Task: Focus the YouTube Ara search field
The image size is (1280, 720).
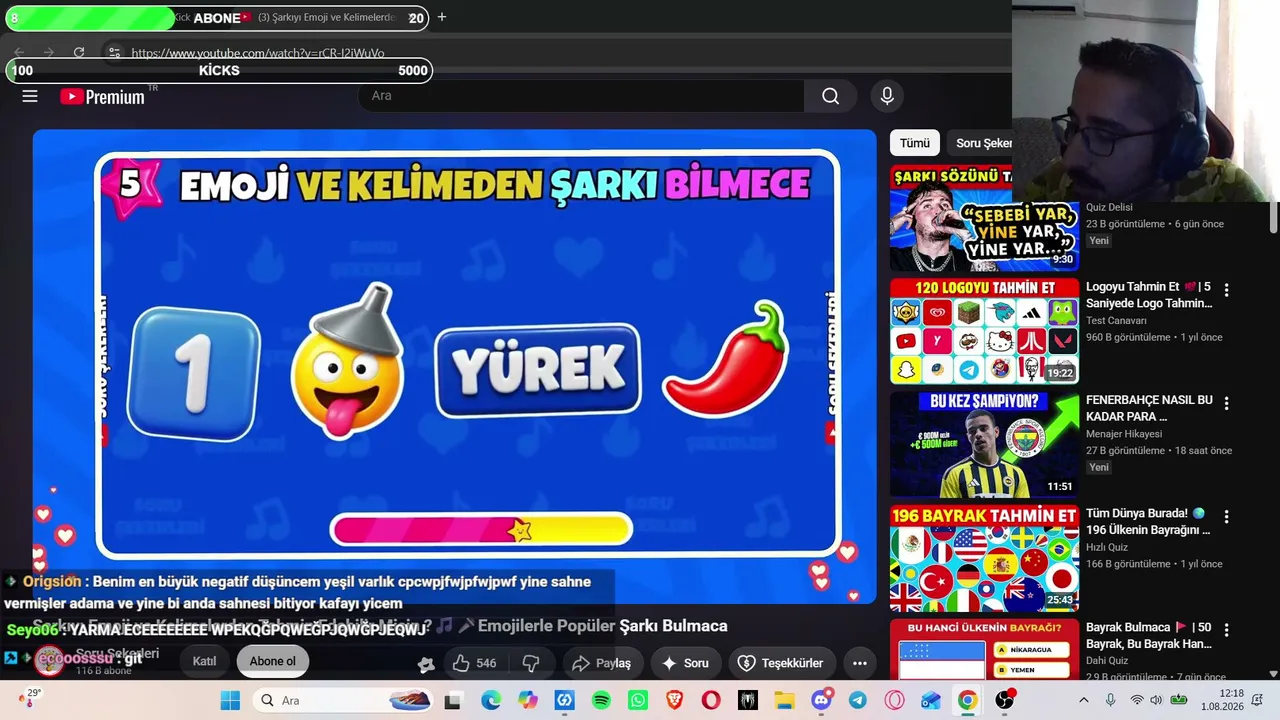Action: coord(582,96)
